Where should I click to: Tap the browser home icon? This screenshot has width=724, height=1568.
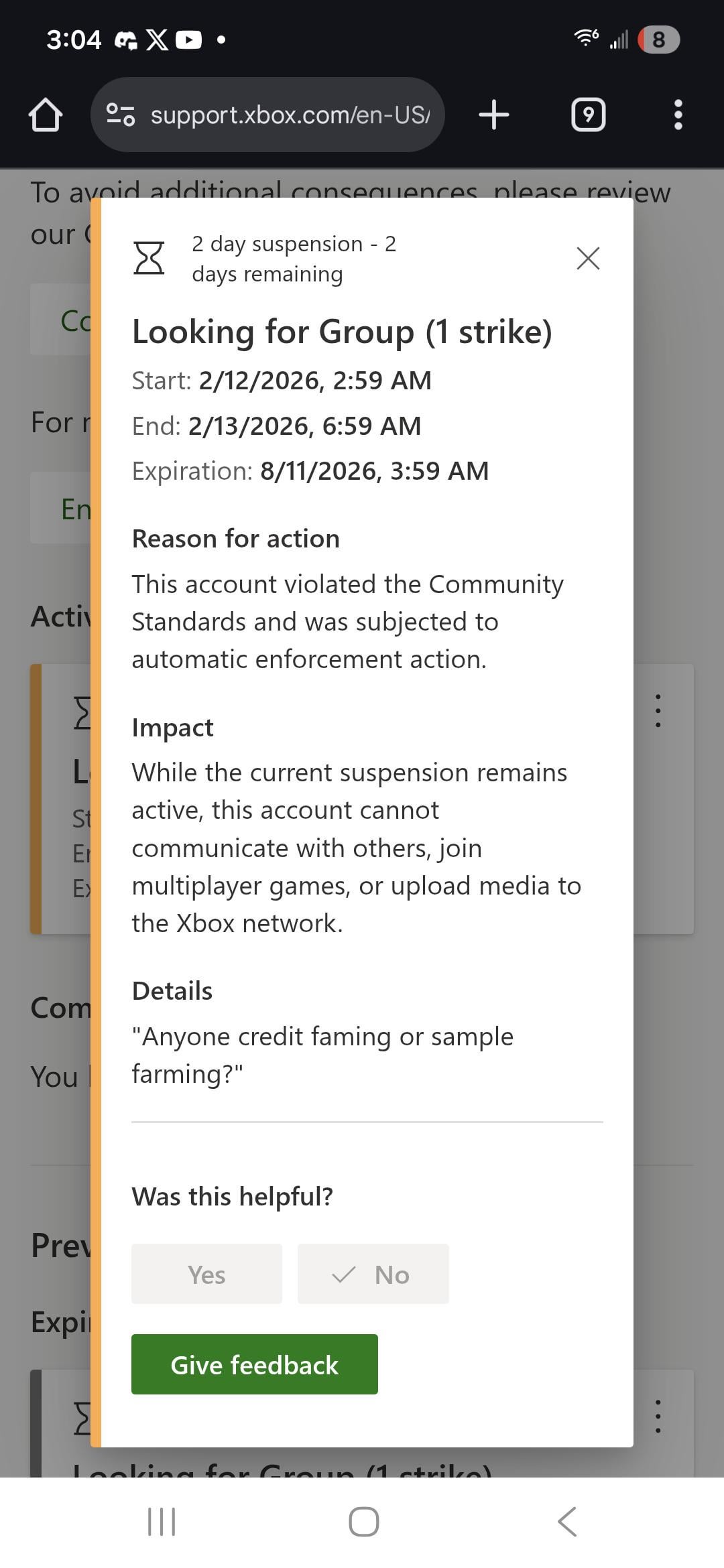(46, 115)
